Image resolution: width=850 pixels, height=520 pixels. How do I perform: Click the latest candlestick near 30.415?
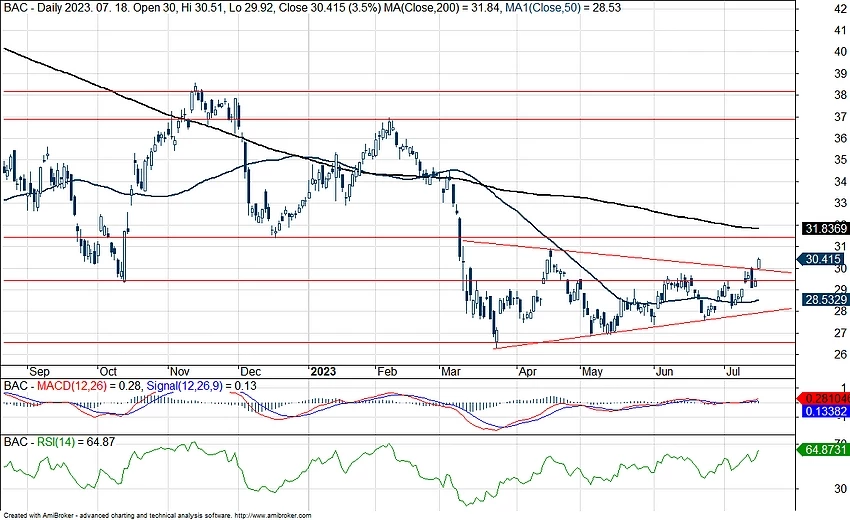click(x=759, y=263)
